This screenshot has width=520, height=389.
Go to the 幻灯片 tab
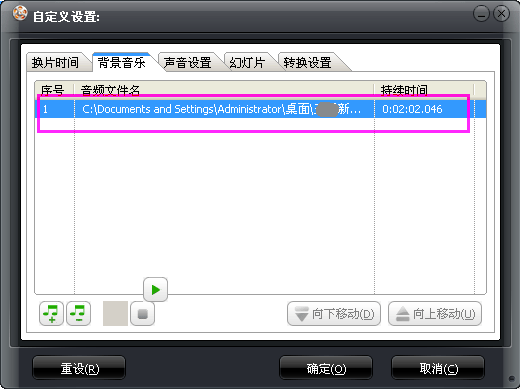pyautogui.click(x=247, y=62)
